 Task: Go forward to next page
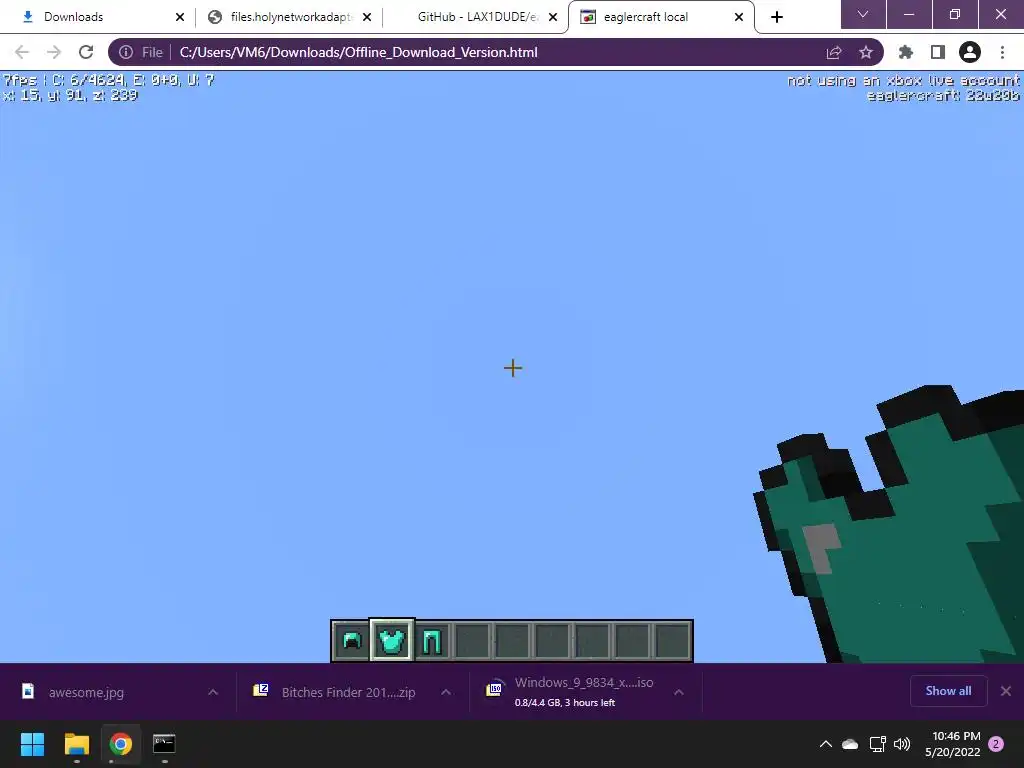[54, 52]
